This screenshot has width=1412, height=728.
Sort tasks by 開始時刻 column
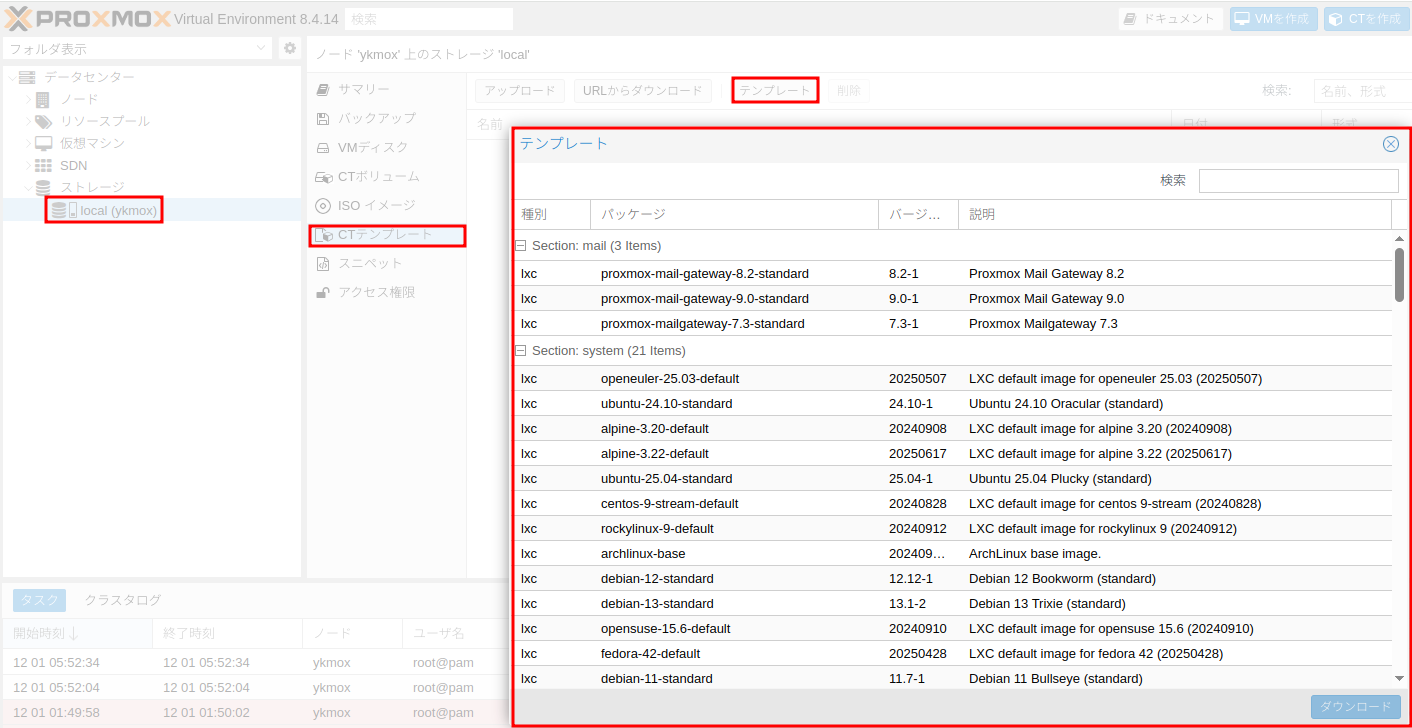click(78, 634)
